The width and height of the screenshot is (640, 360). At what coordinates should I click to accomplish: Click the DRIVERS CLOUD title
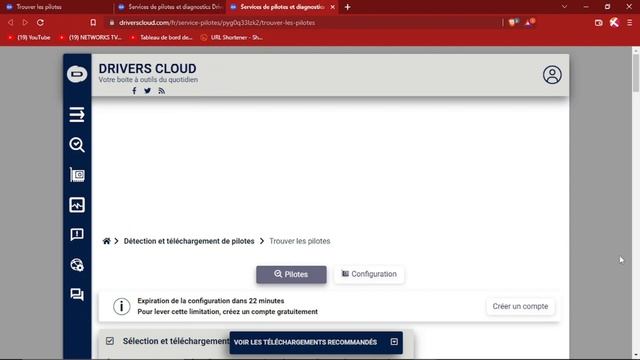click(x=147, y=69)
